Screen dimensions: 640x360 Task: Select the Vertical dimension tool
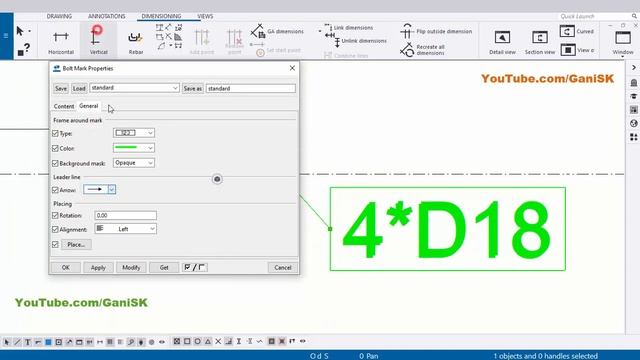coord(98,40)
